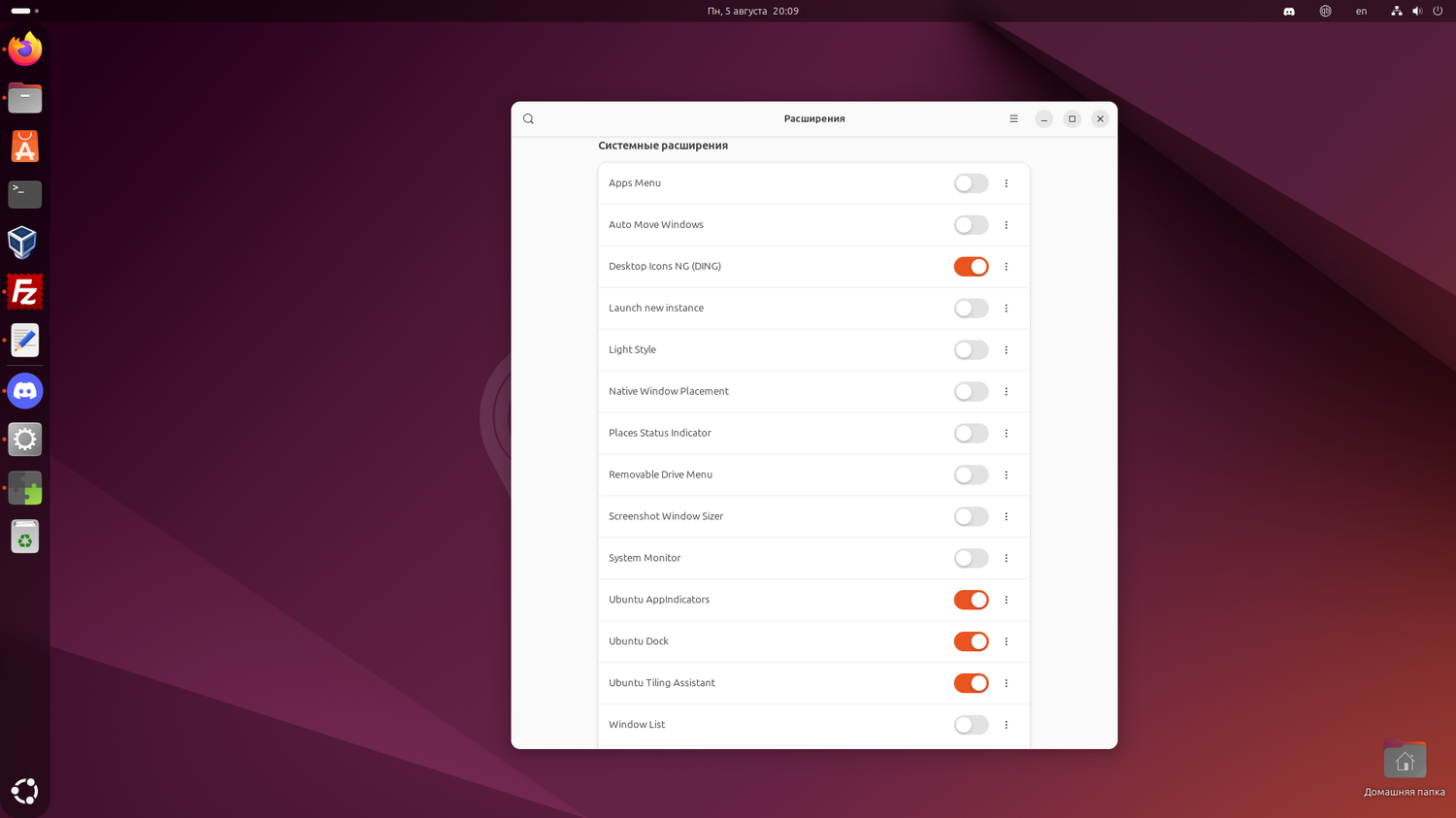The width and height of the screenshot is (1456, 818).
Task: Open the clock and calendar menu
Action: point(753,12)
